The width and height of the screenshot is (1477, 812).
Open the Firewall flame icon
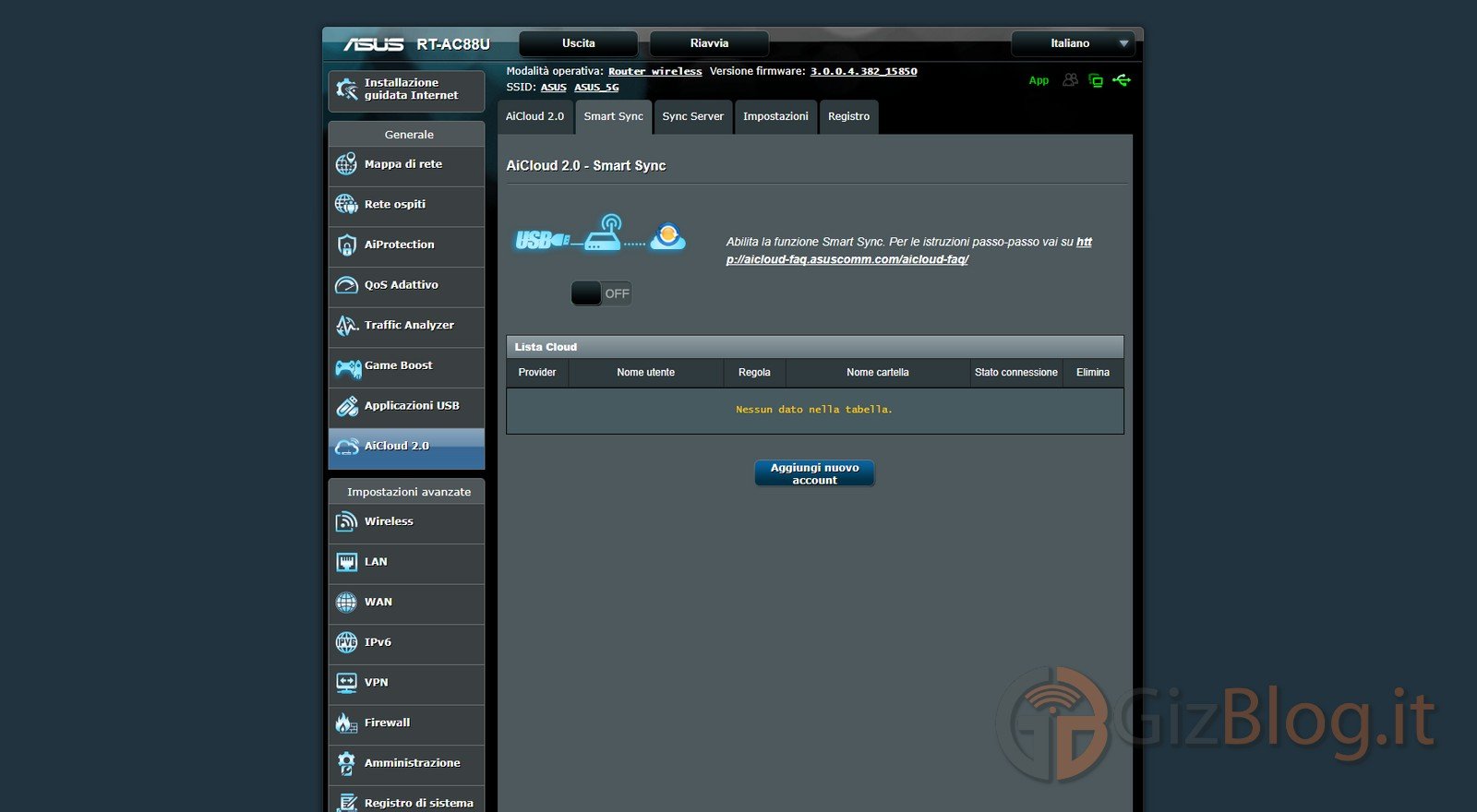point(346,722)
